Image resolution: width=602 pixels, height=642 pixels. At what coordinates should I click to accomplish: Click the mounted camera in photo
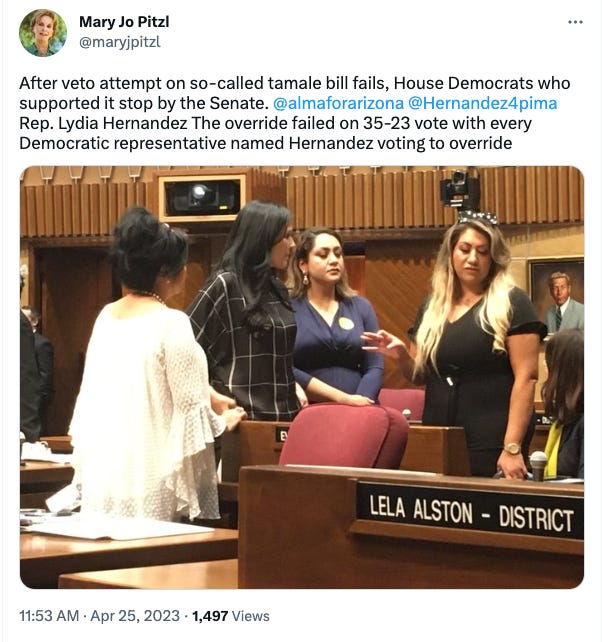point(460,190)
